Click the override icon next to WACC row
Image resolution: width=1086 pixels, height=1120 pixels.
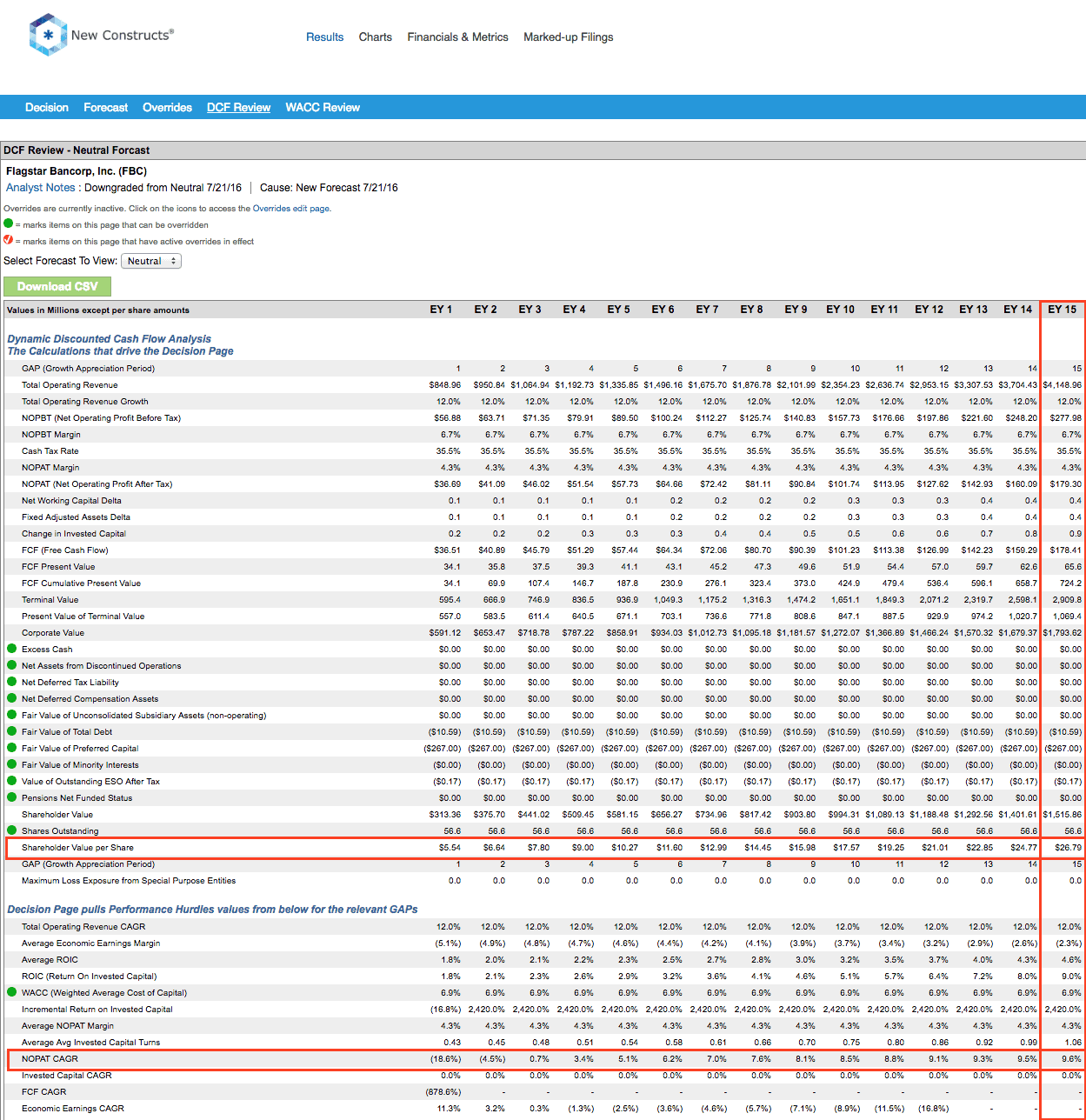pos(12,992)
